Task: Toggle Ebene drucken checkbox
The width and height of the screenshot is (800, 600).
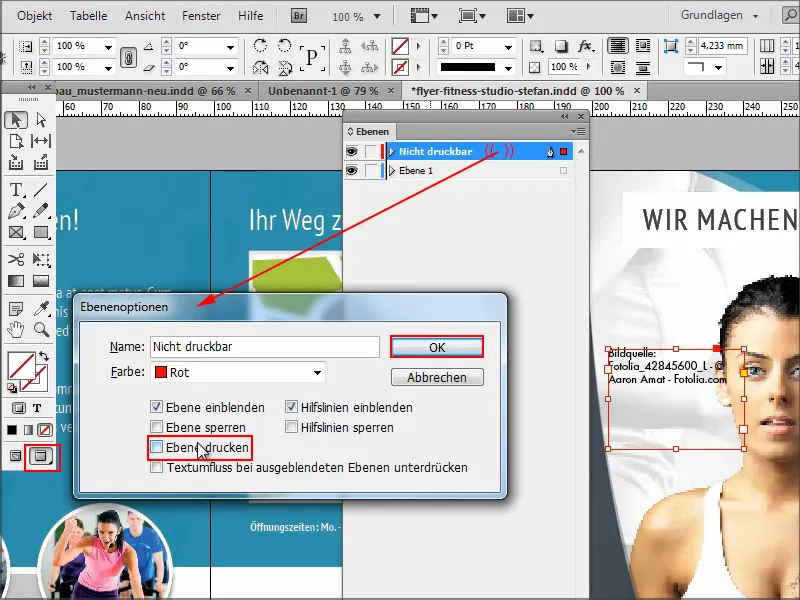Action: pos(156,447)
